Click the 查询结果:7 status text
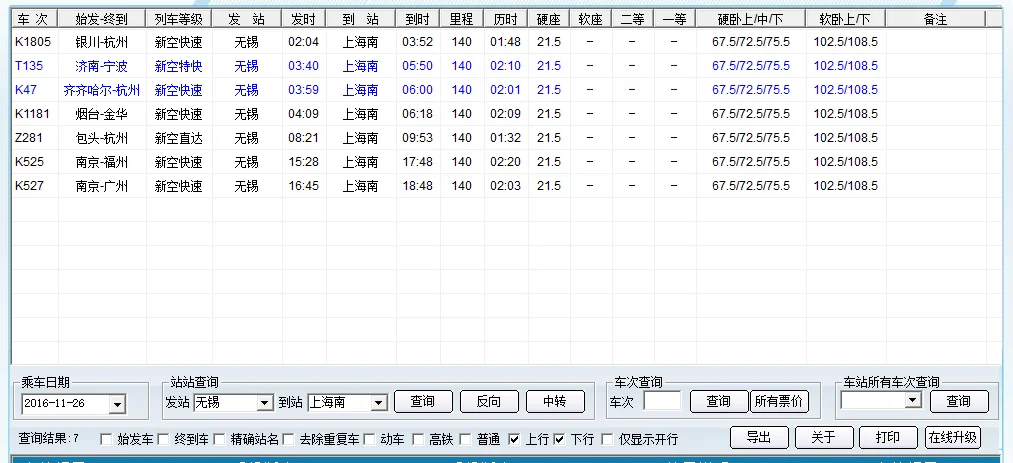The height and width of the screenshot is (463, 1013). point(48,439)
